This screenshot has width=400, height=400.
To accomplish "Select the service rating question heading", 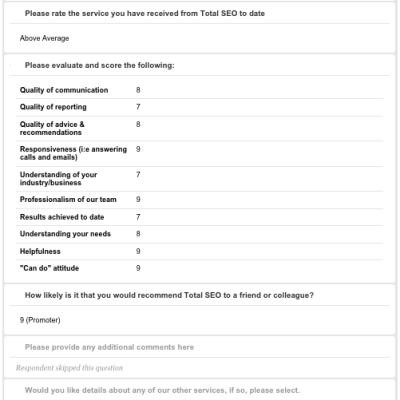I will coord(145,13).
